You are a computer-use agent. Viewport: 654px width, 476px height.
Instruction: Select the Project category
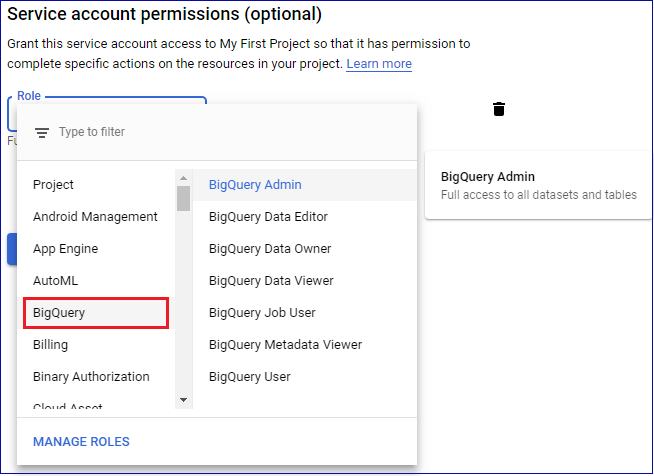pos(54,185)
